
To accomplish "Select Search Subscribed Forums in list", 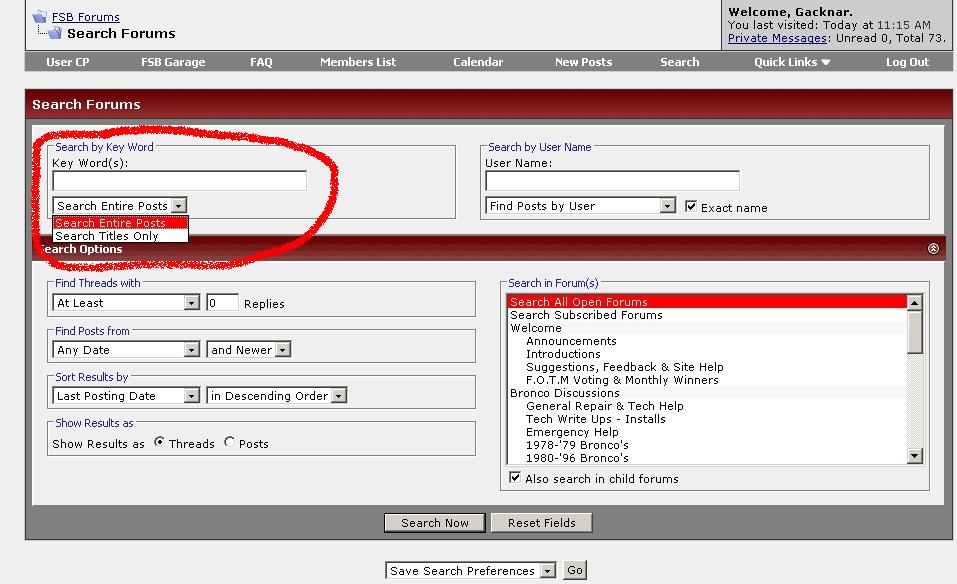I will pyautogui.click(x=707, y=315).
